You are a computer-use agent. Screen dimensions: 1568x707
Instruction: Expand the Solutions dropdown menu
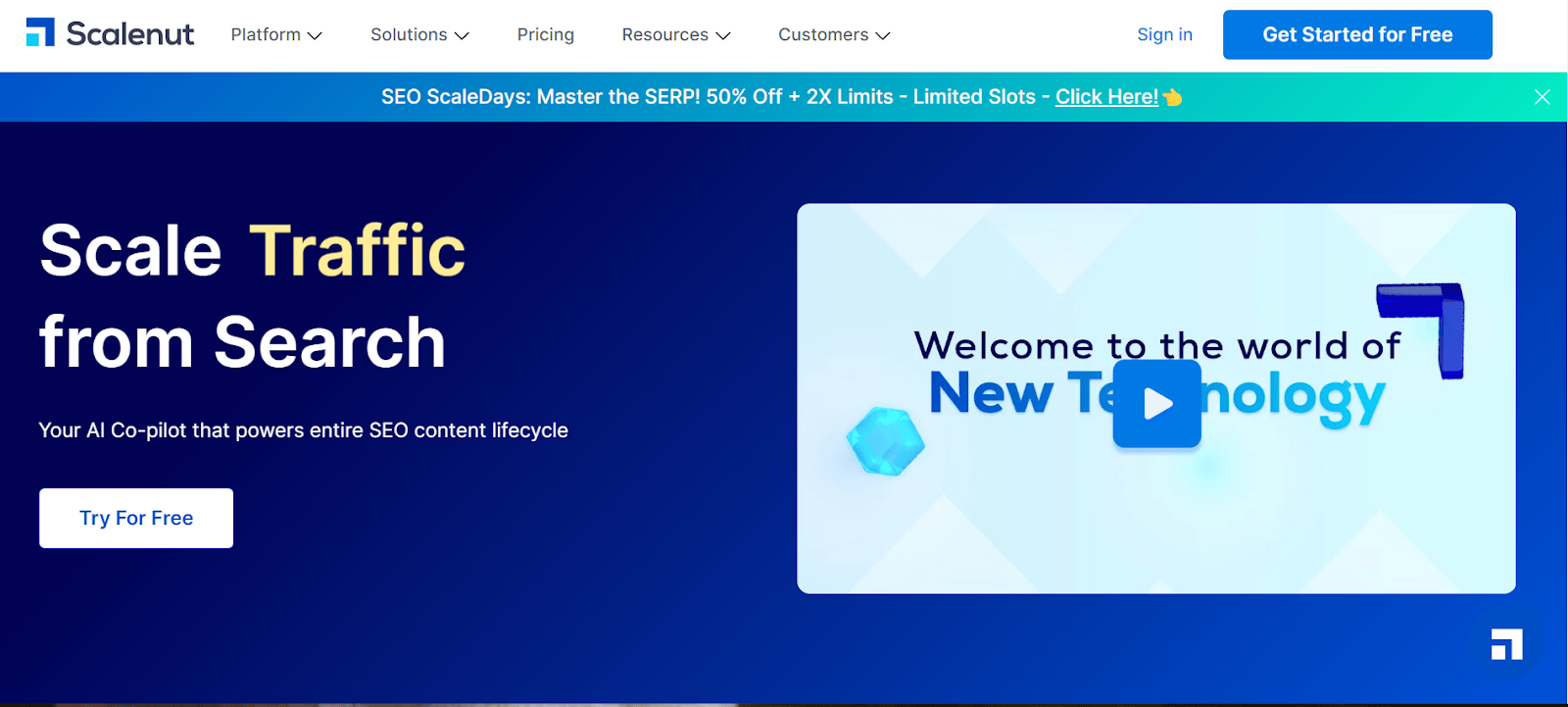[419, 34]
